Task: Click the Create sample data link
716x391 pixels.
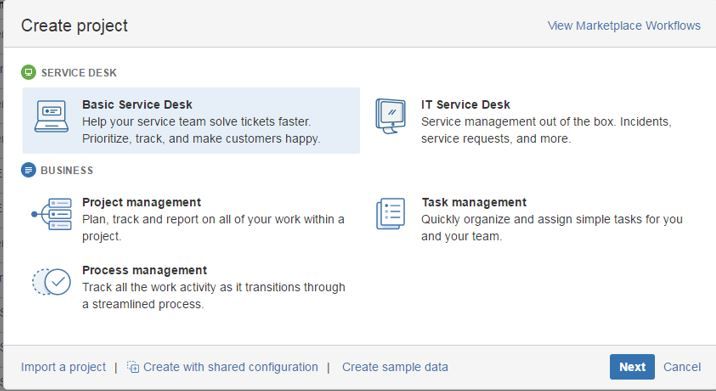Action: coord(395,367)
